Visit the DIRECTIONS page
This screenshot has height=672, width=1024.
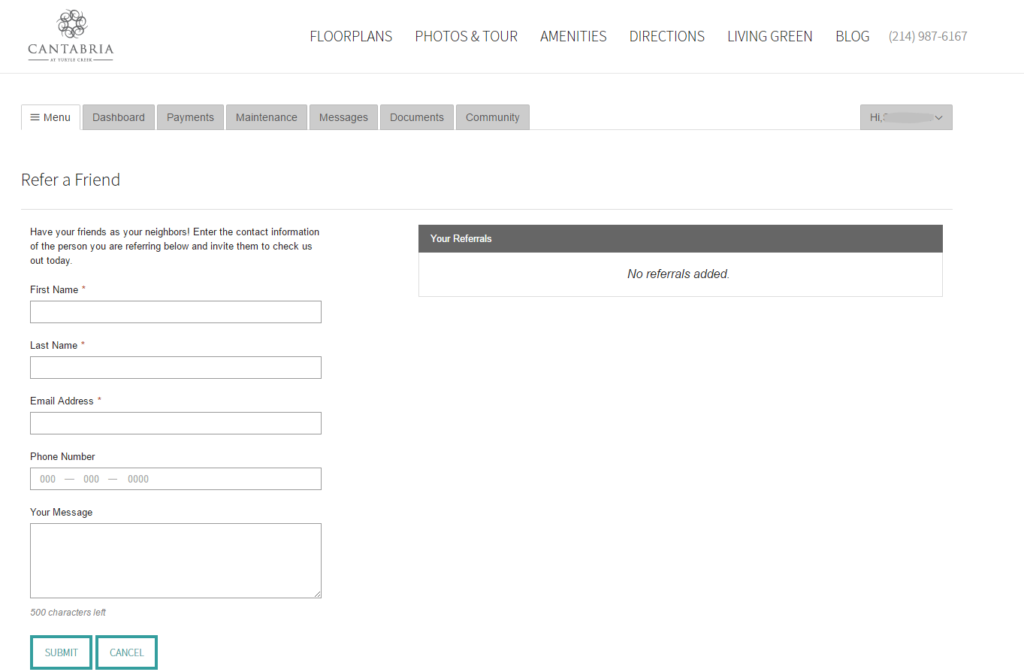[666, 36]
